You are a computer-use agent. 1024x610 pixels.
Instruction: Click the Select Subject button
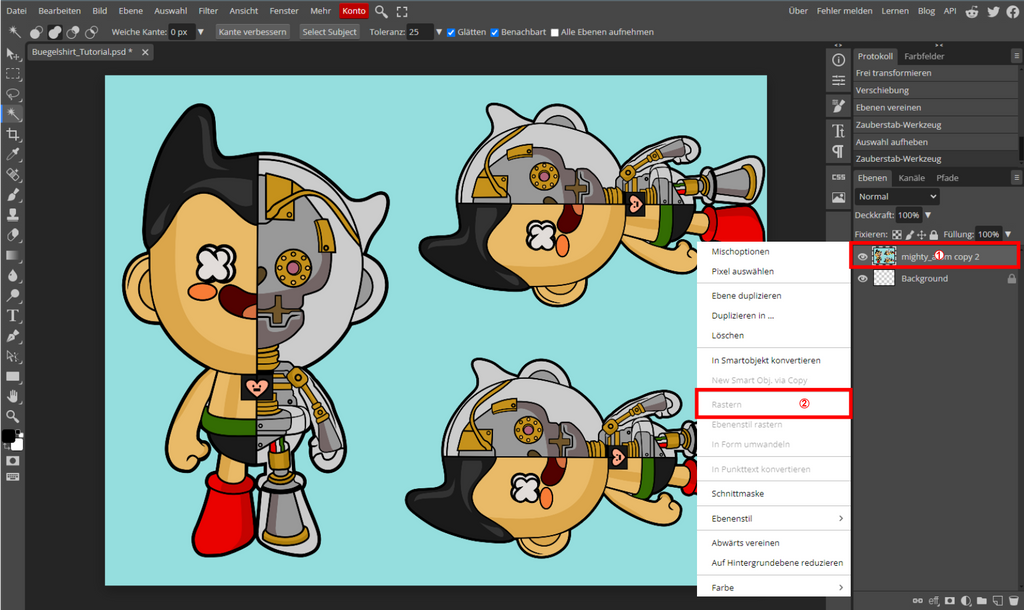point(329,32)
